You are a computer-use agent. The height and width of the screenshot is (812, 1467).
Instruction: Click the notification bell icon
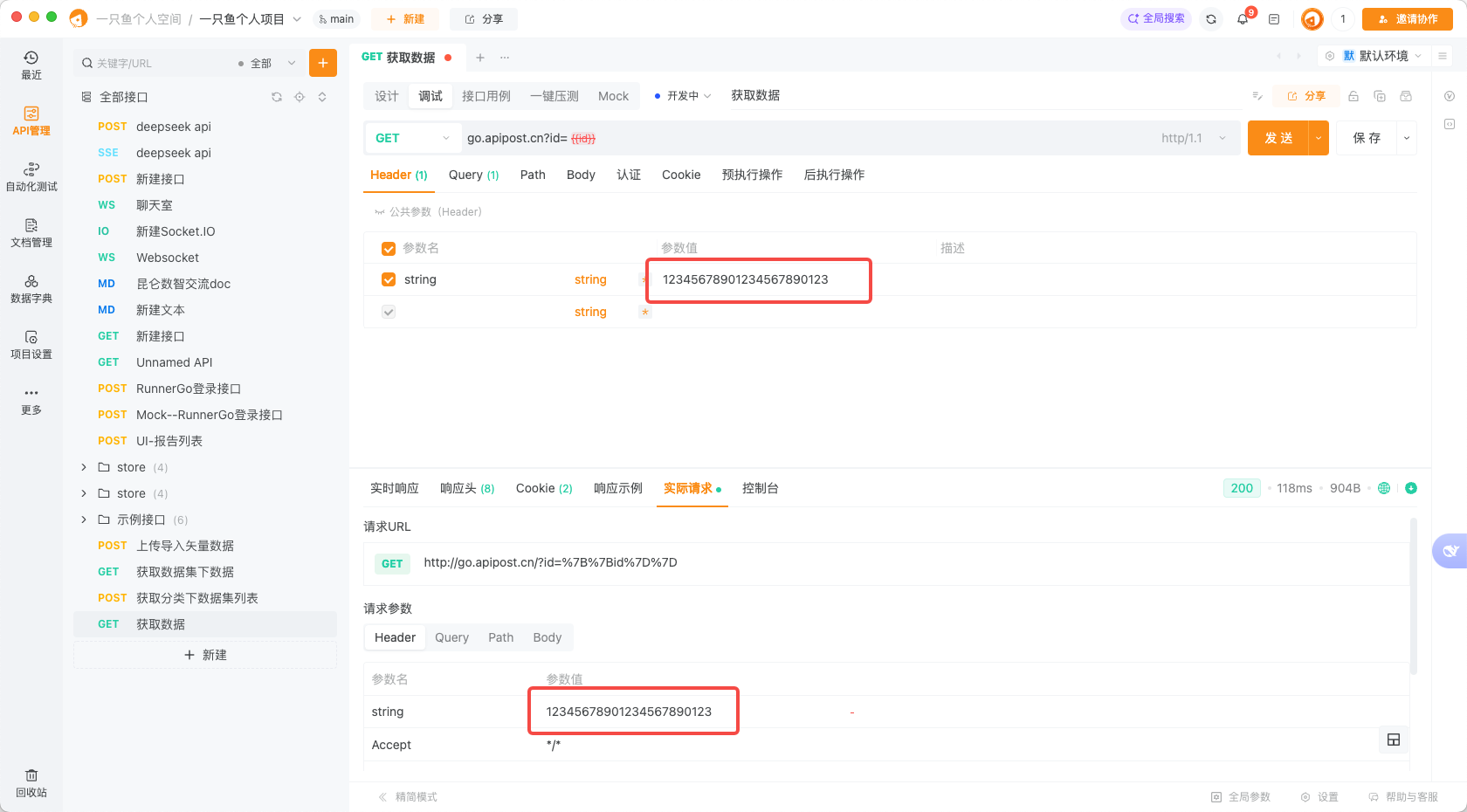tap(1243, 19)
